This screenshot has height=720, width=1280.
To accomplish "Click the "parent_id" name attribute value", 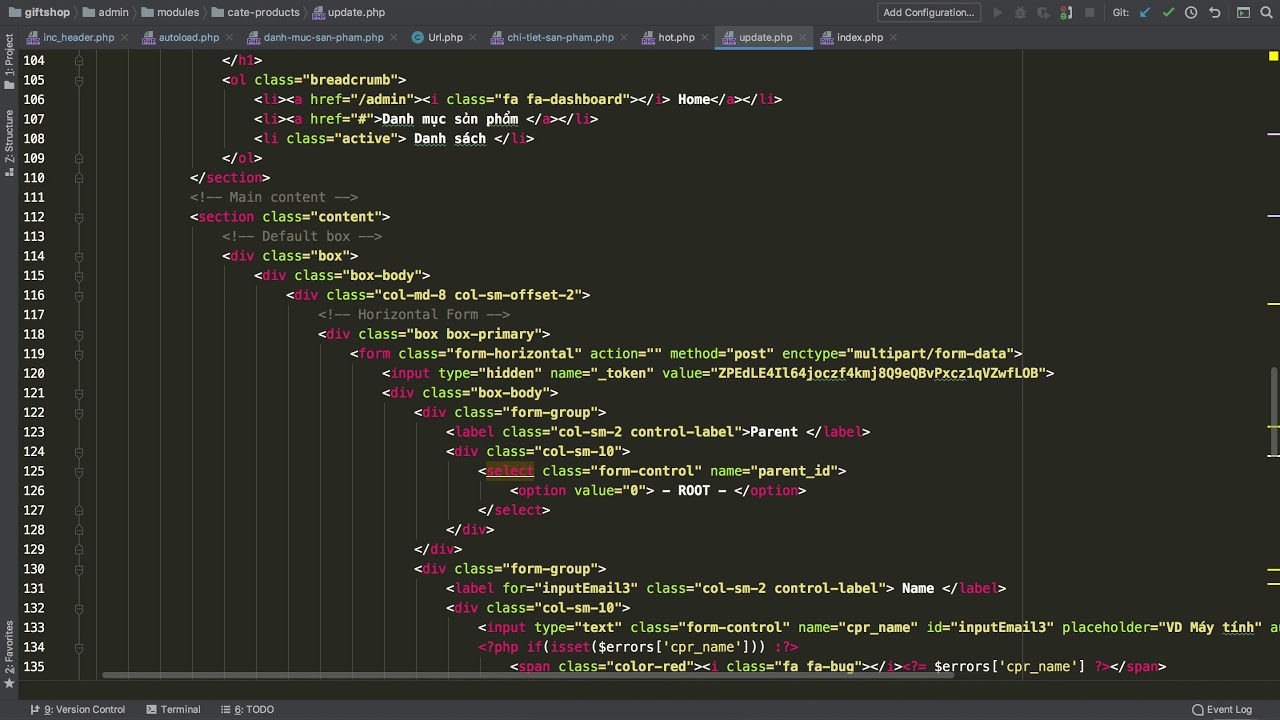I will [794, 471].
